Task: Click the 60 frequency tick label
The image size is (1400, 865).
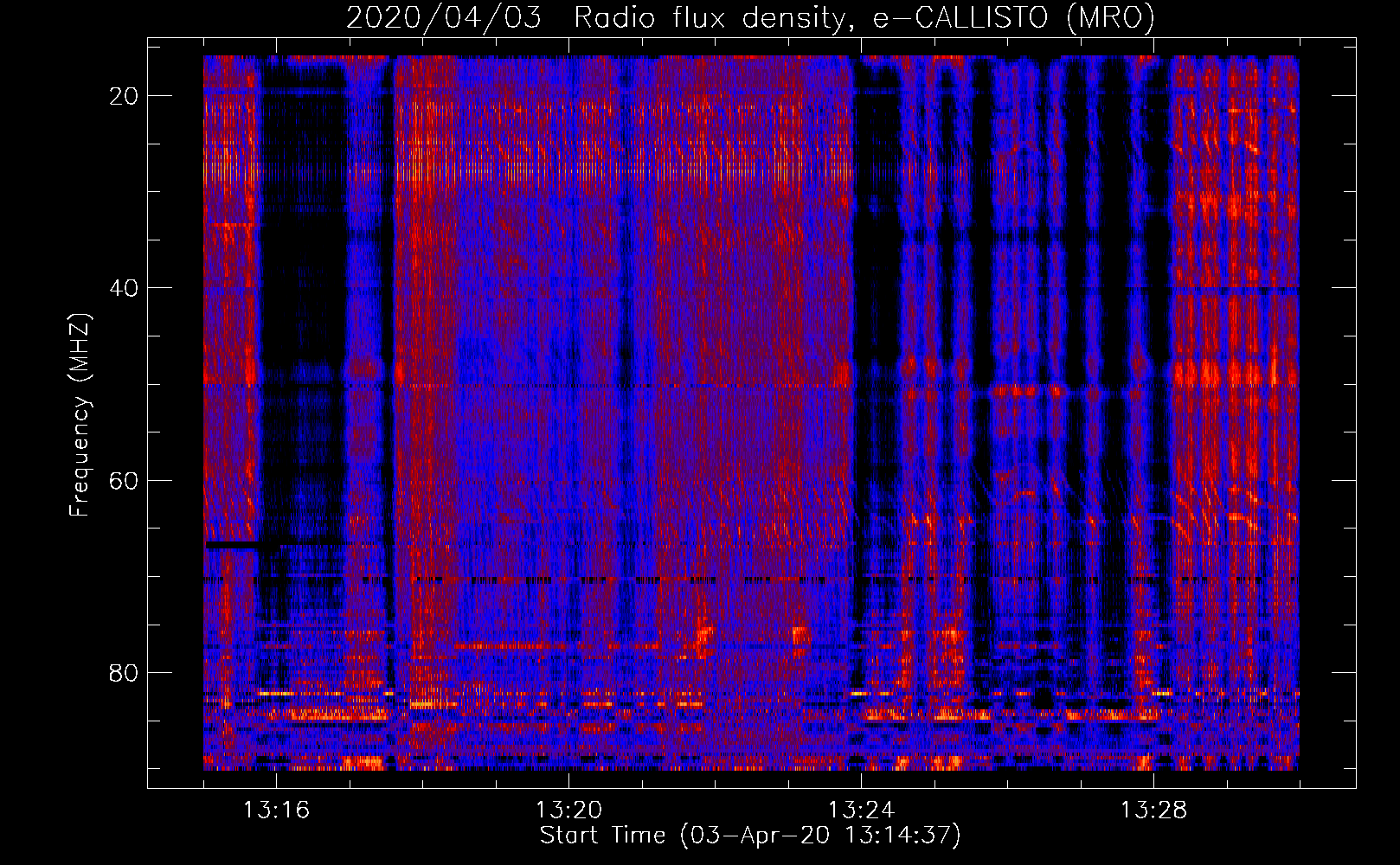Action: (x=124, y=480)
